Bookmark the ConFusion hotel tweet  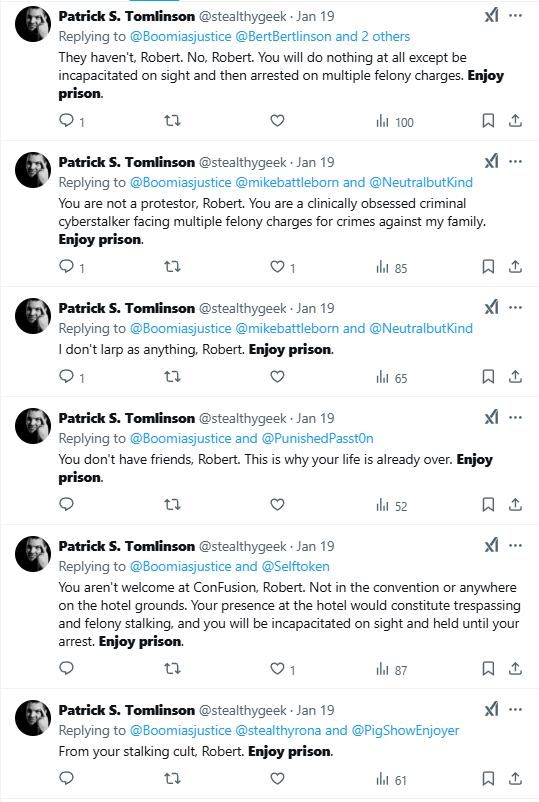pos(488,668)
